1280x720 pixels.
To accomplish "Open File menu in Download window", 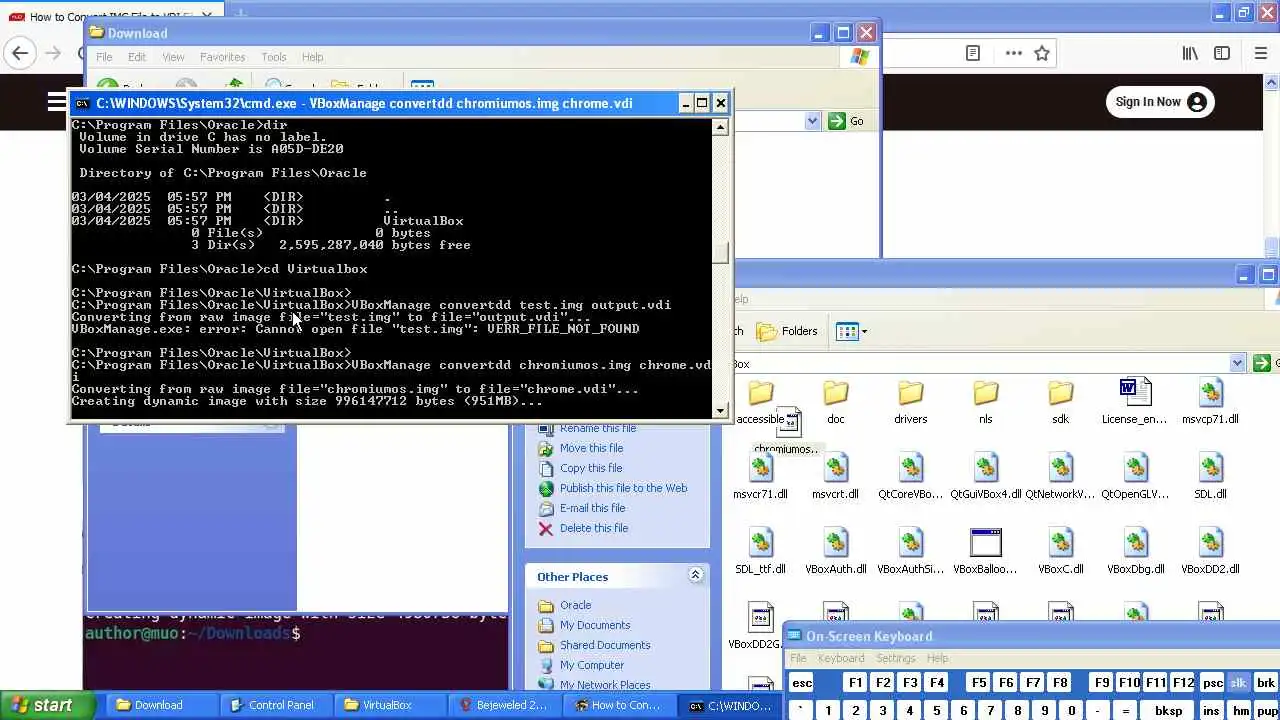I will (x=104, y=57).
